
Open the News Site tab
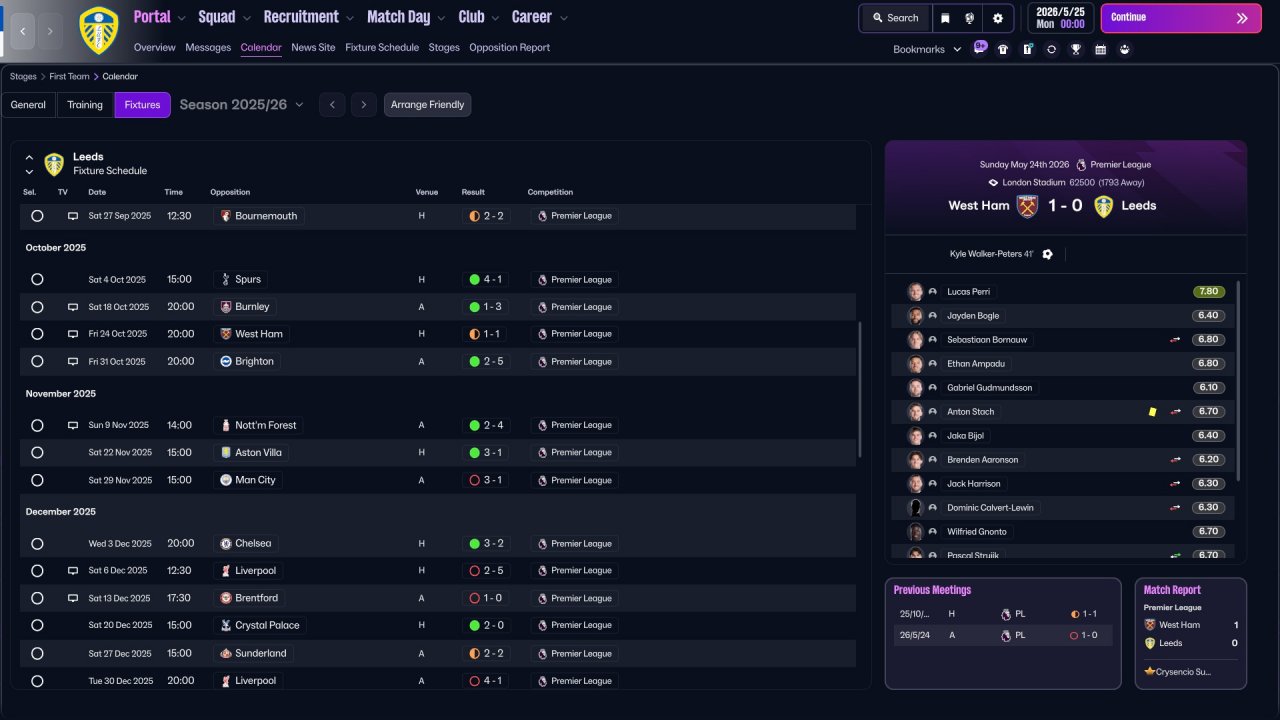click(313, 48)
